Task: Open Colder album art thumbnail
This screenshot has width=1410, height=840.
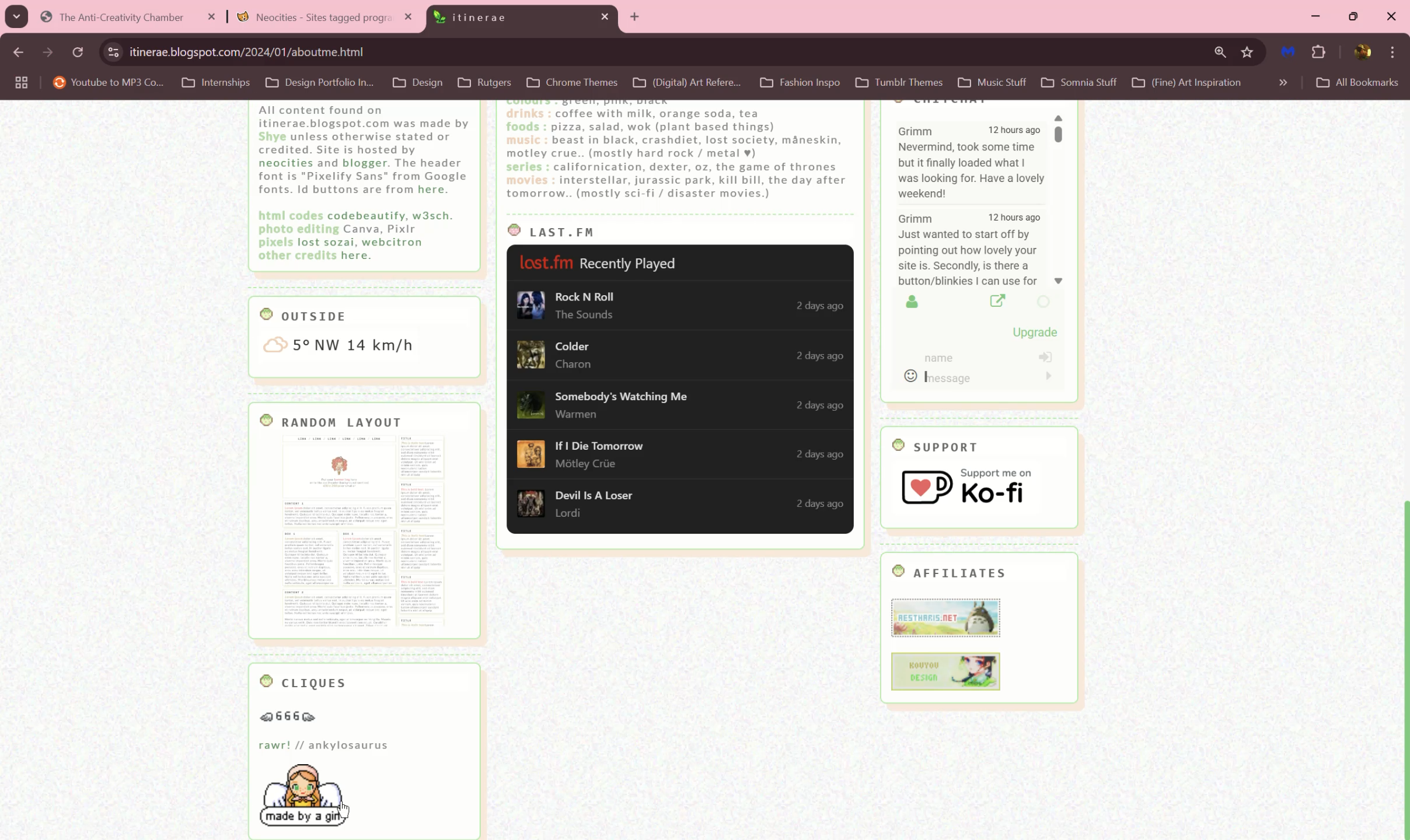Action: pos(531,355)
